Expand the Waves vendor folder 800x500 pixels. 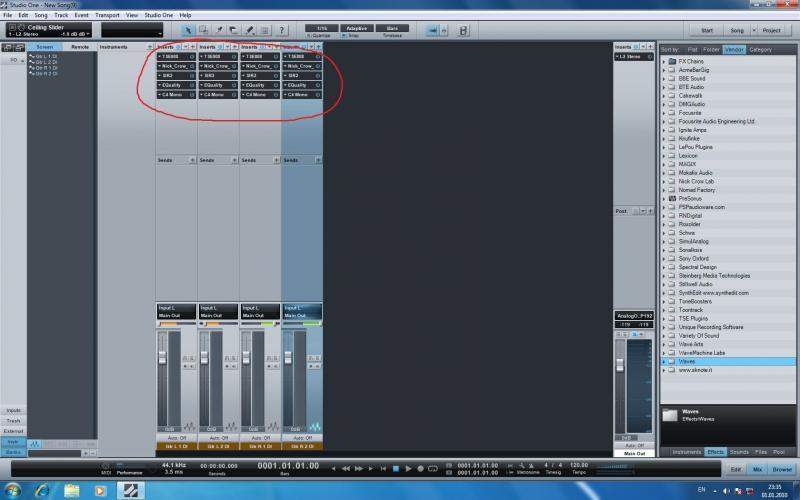[x=664, y=361]
